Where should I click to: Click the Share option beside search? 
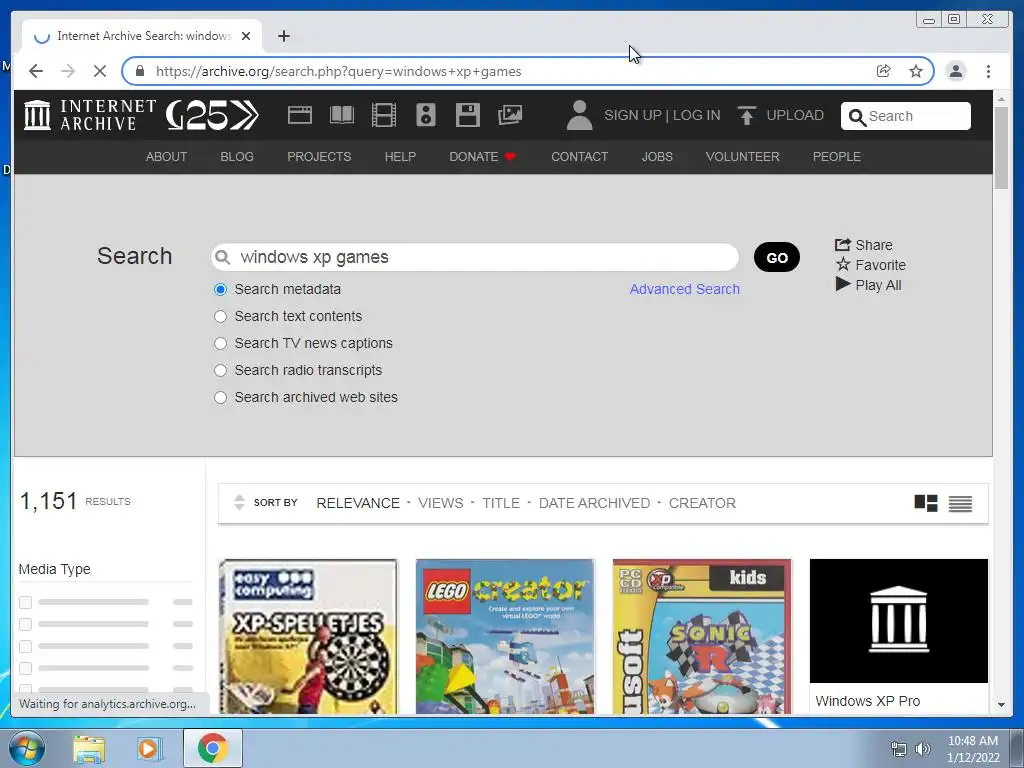coord(863,245)
